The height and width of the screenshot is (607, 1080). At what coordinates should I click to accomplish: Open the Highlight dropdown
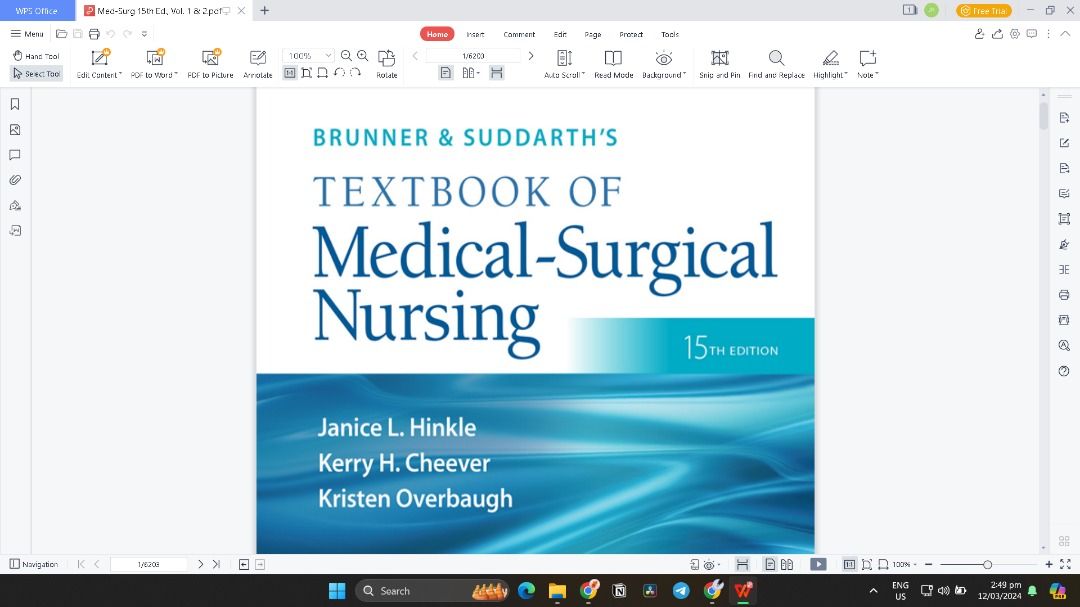pos(830,64)
